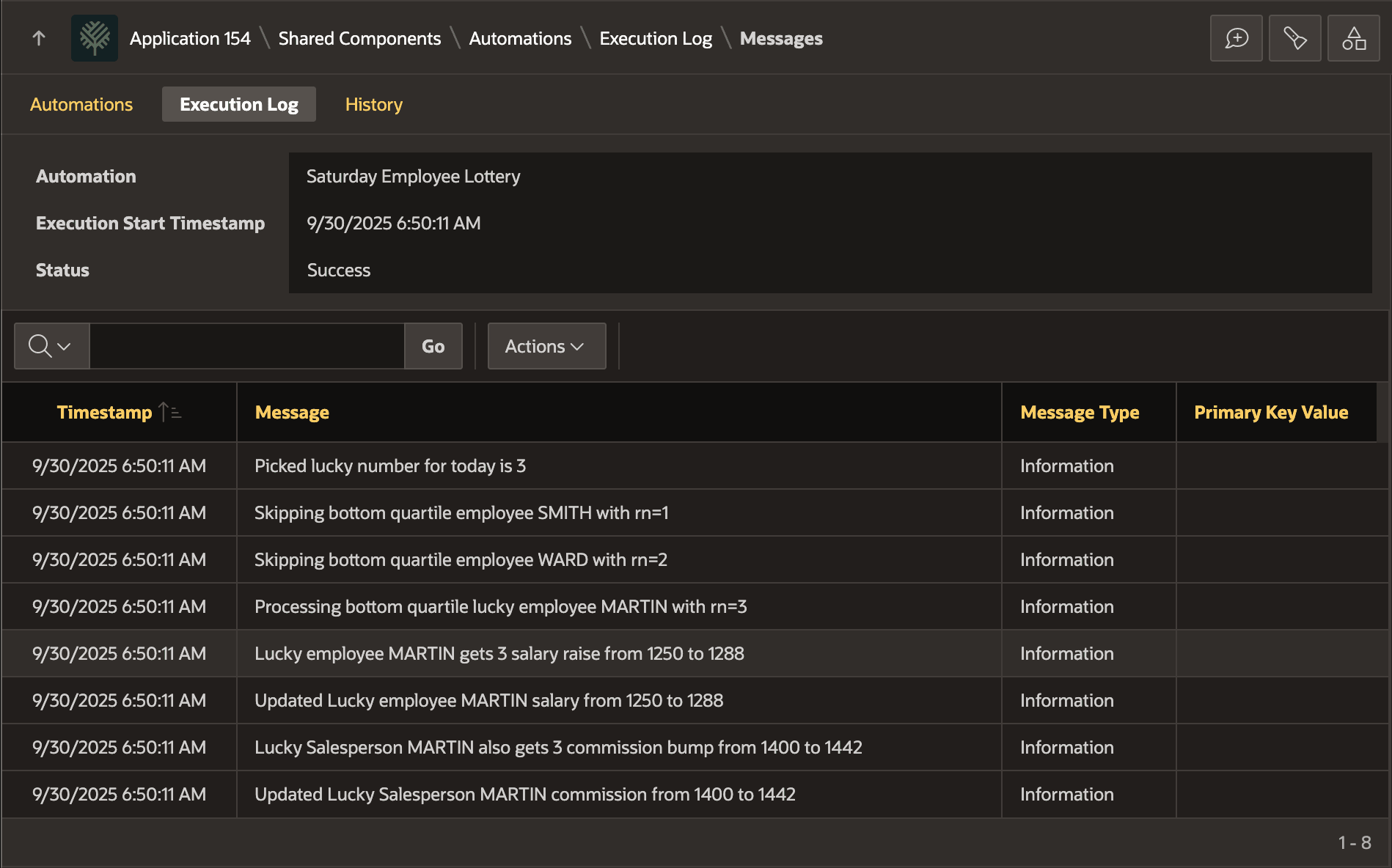
Task: Click 'Updated Lucky employee MARTIN salary' message
Action: click(489, 700)
